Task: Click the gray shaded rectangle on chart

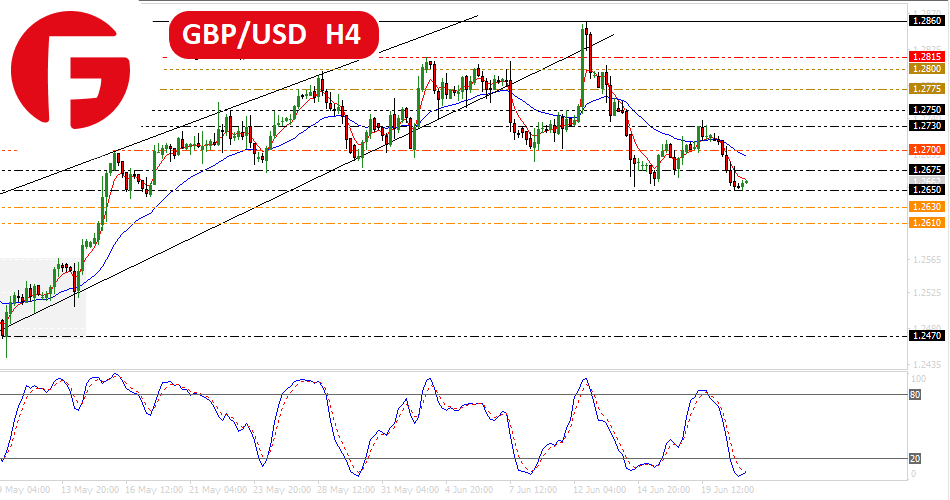Action: [x=43, y=295]
